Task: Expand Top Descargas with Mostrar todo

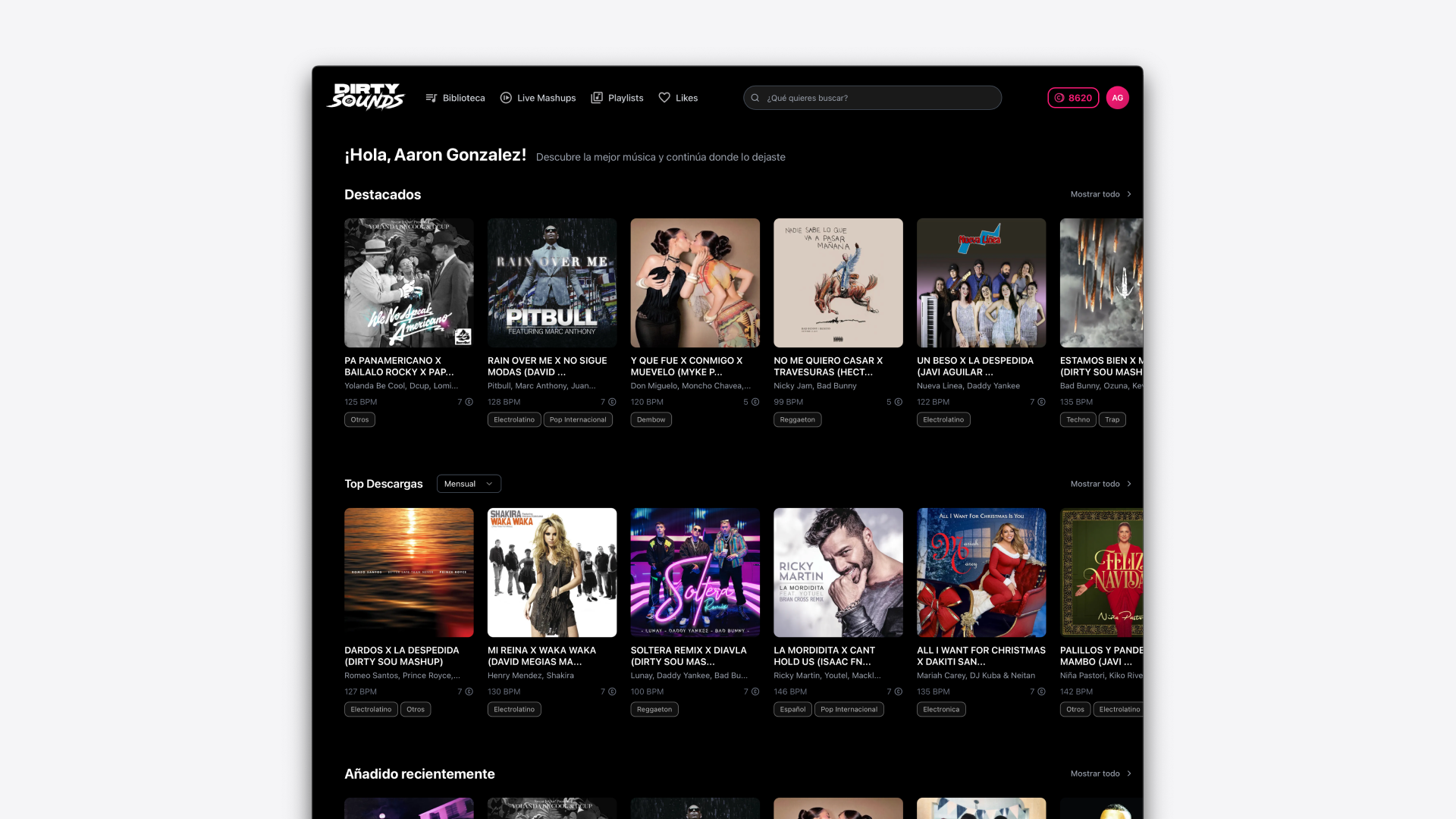Action: coord(1100,484)
